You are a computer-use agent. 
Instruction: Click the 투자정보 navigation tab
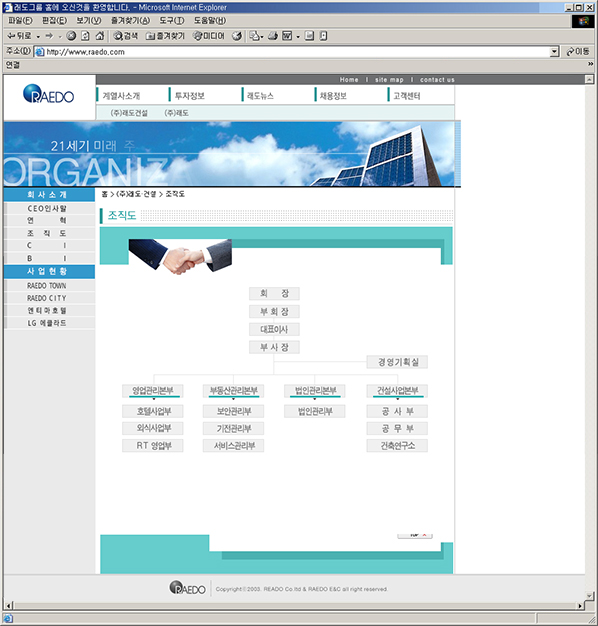pyautogui.click(x=190, y=96)
